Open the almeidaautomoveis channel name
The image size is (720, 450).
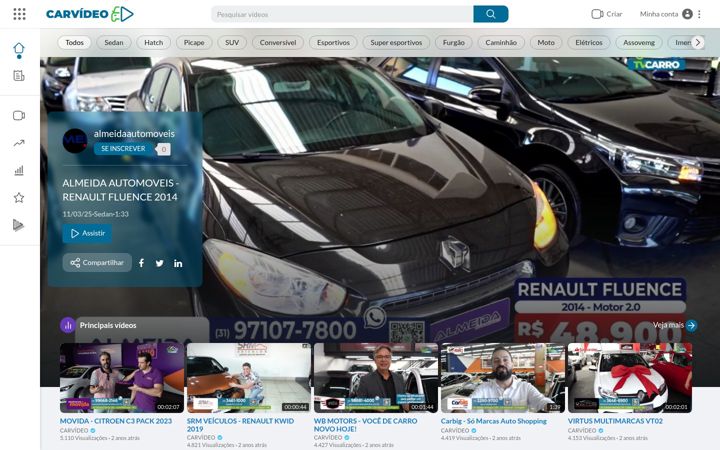tap(134, 134)
